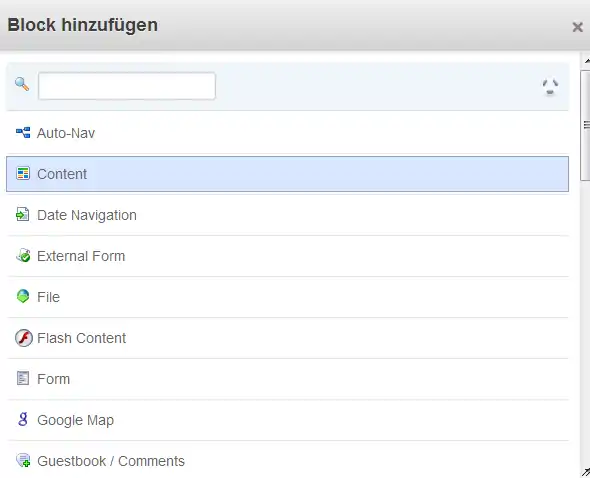Click the Date Navigation page icon

[23, 215]
